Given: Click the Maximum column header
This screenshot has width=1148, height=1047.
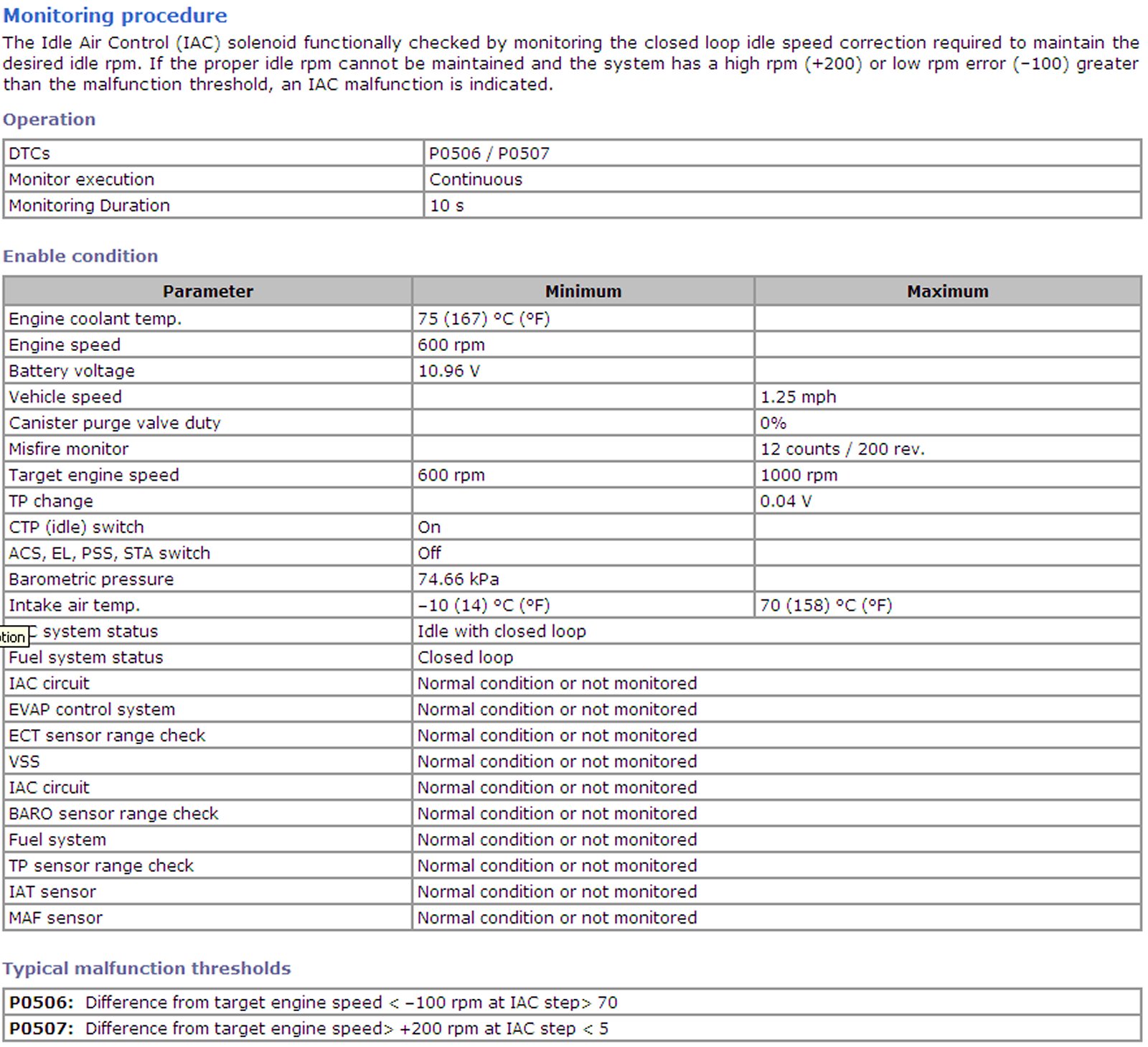Looking at the screenshot, I should pos(947,291).
